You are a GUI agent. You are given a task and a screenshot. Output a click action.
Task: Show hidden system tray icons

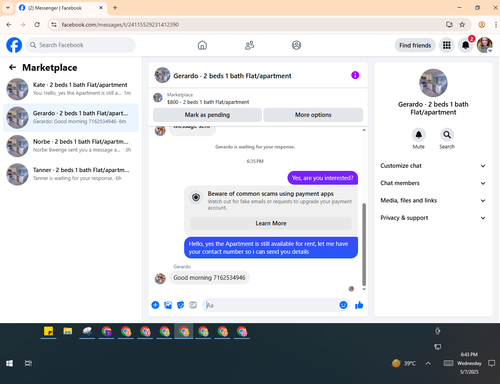pyautogui.click(x=428, y=363)
